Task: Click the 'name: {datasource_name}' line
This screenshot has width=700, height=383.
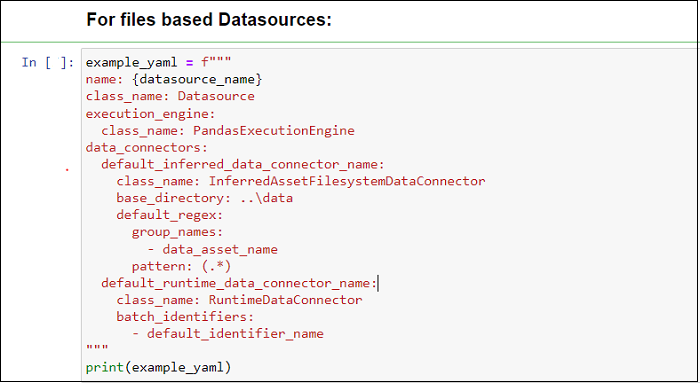Action: [174, 79]
